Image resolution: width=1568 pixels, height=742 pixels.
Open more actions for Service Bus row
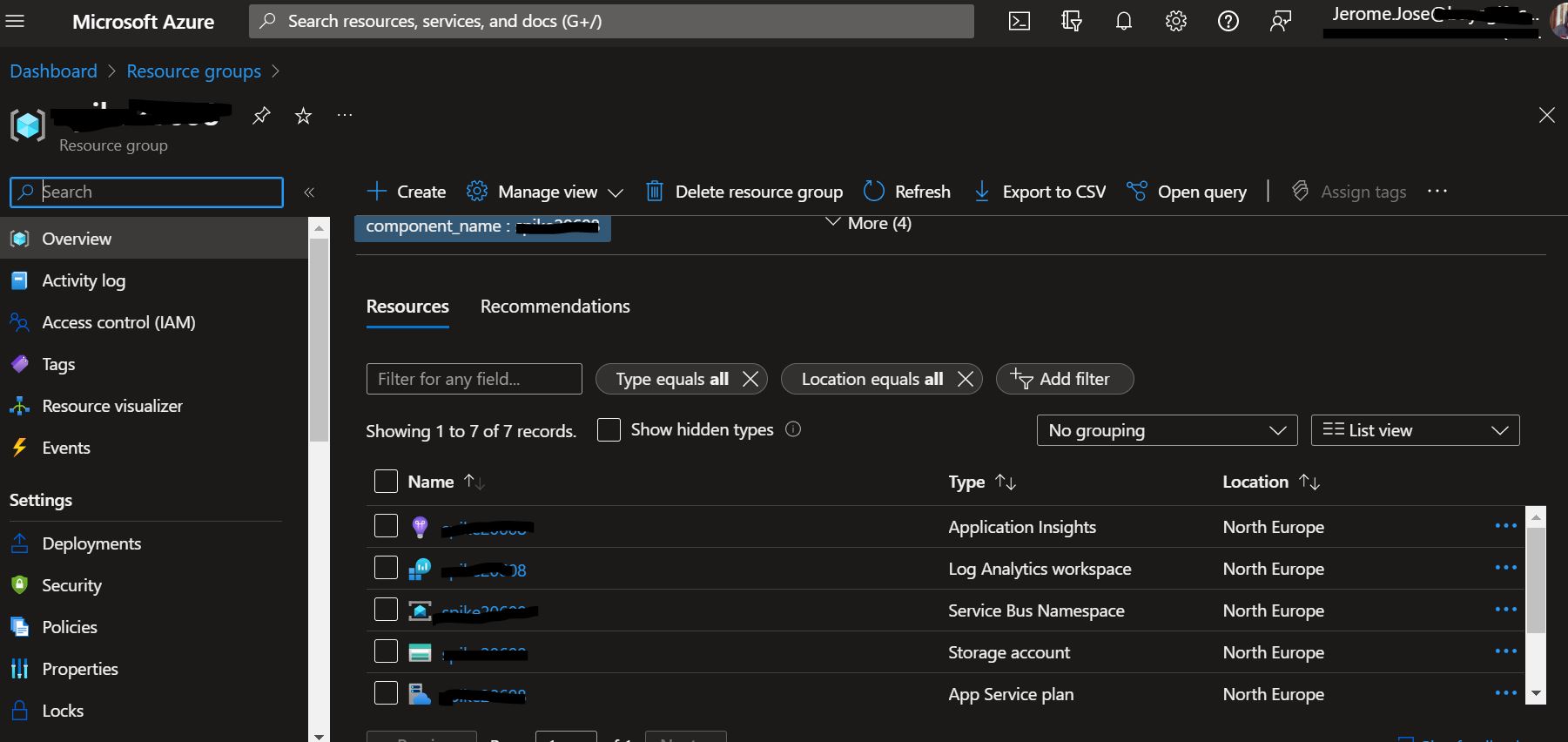tap(1505, 610)
